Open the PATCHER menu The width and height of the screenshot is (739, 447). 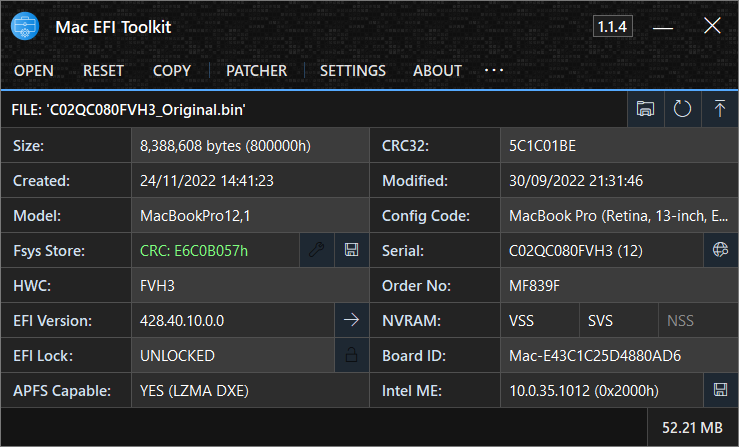coord(256,71)
